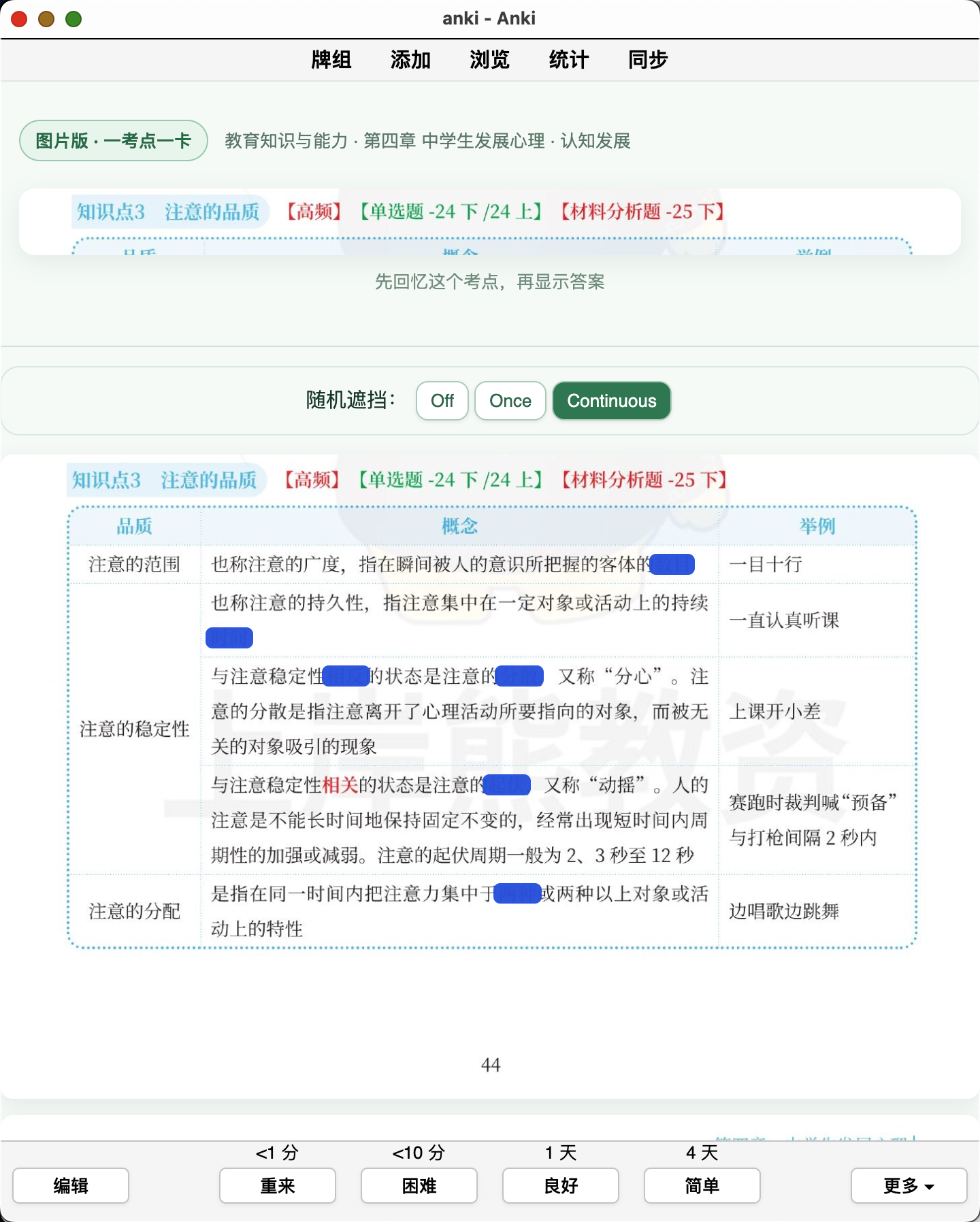Rate the card 重来 (again)

click(x=278, y=1186)
